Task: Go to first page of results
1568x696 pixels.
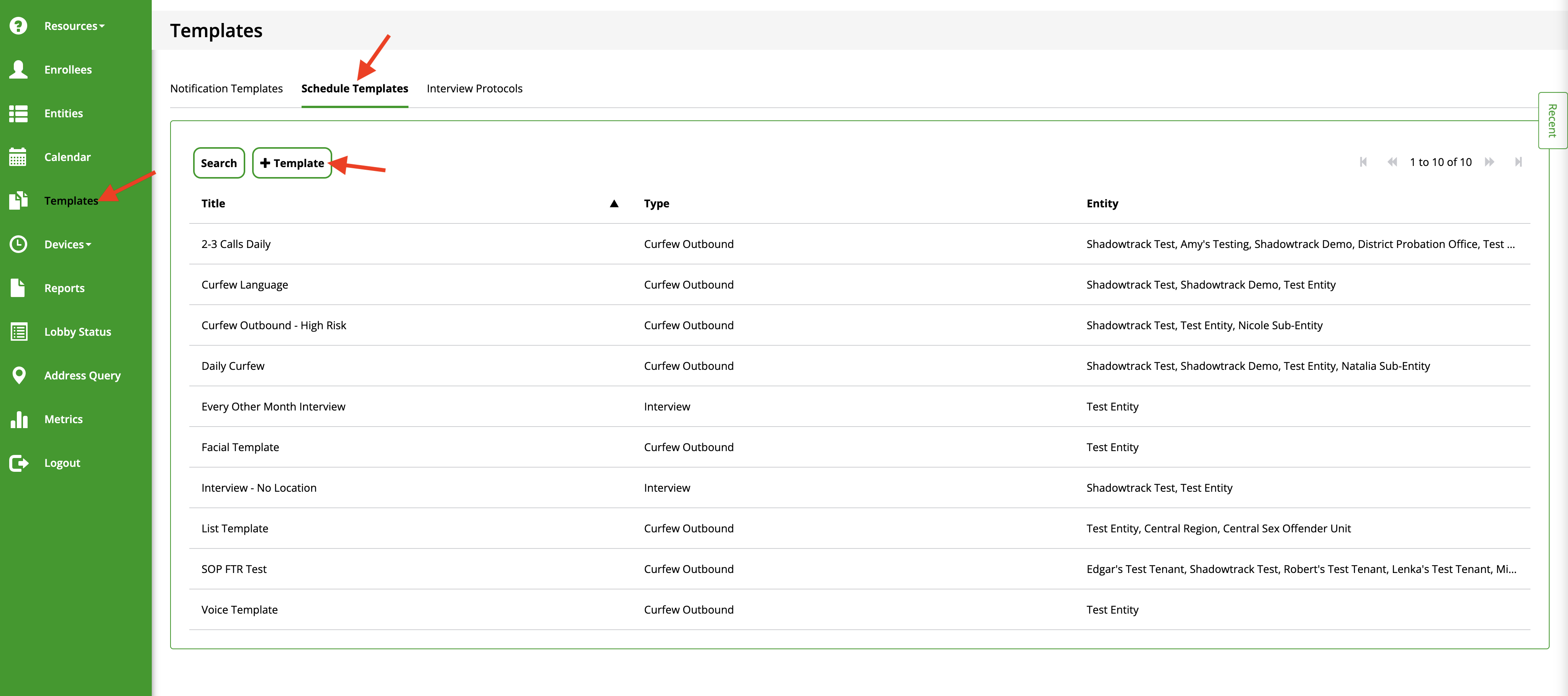Action: (1363, 162)
